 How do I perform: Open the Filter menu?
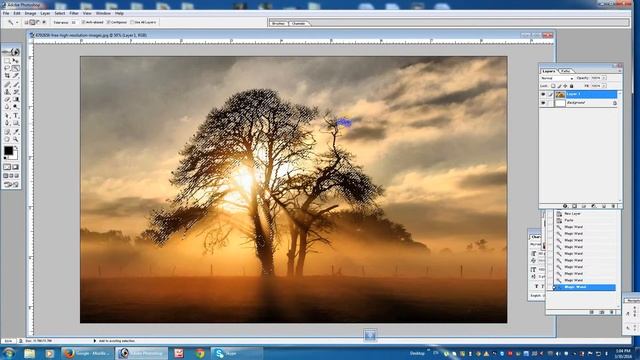[74, 13]
